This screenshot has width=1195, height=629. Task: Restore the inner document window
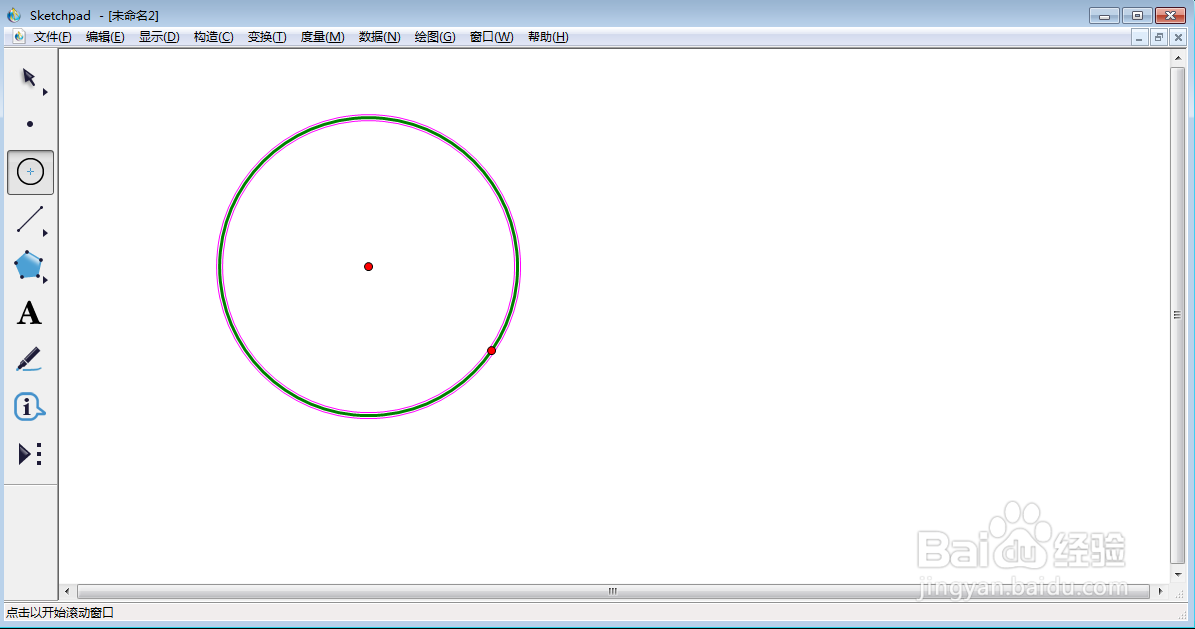1158,37
